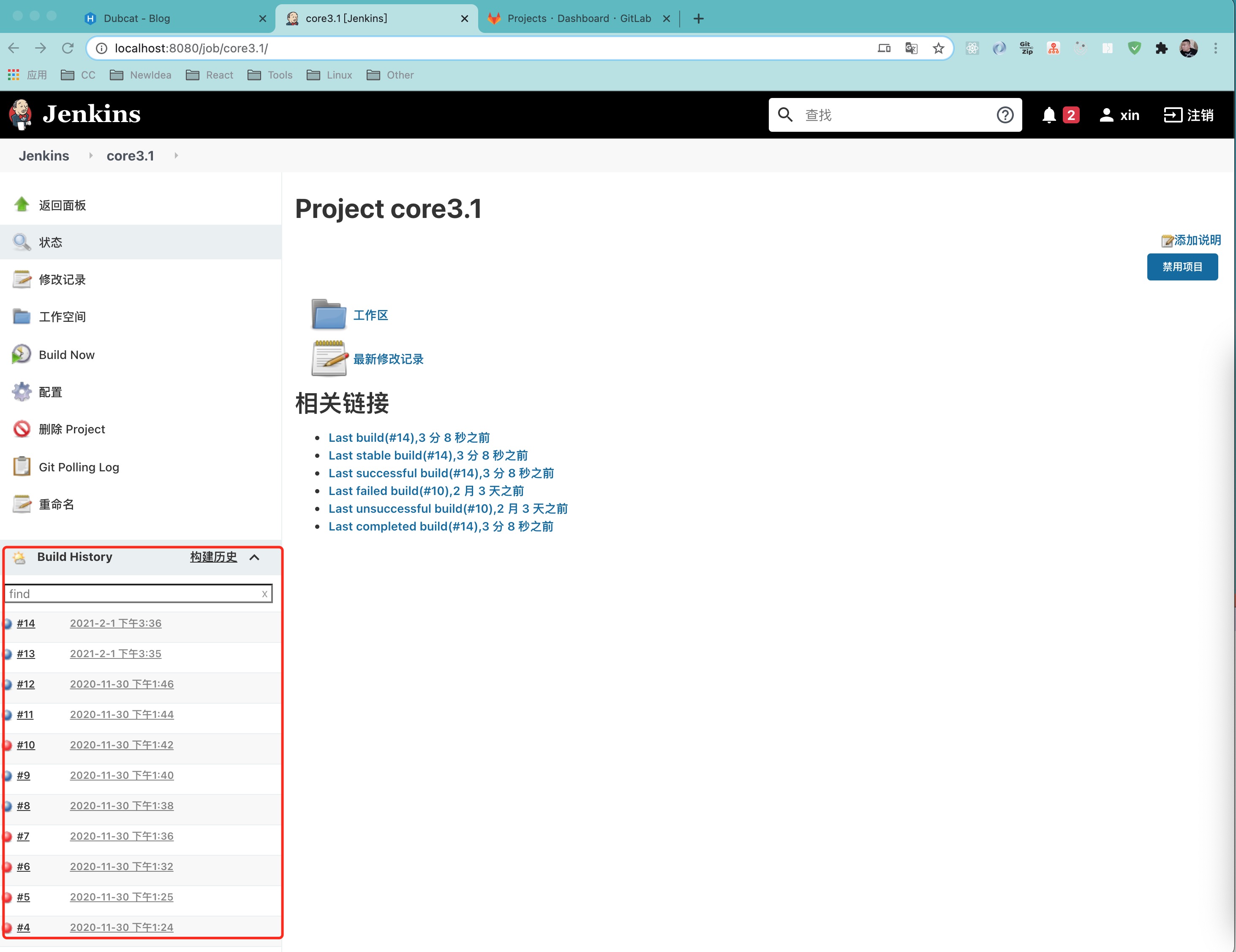
Task: Click the green shield extension icon
Action: coord(1134,48)
